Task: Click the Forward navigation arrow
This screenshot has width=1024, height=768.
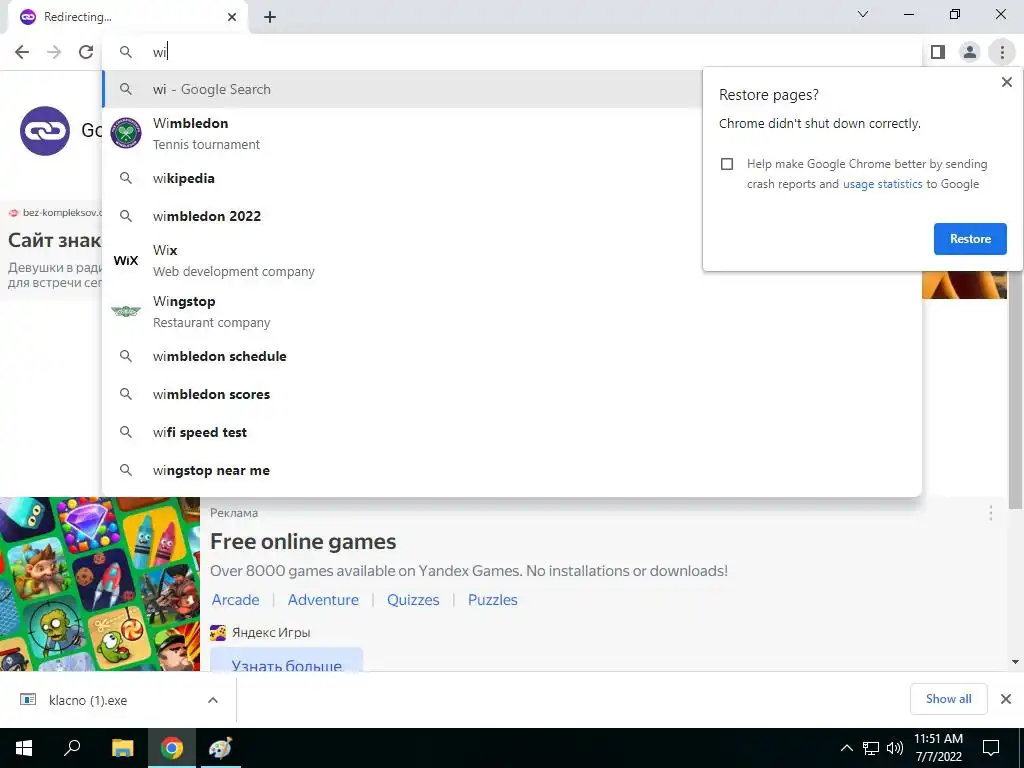Action: 54,52
